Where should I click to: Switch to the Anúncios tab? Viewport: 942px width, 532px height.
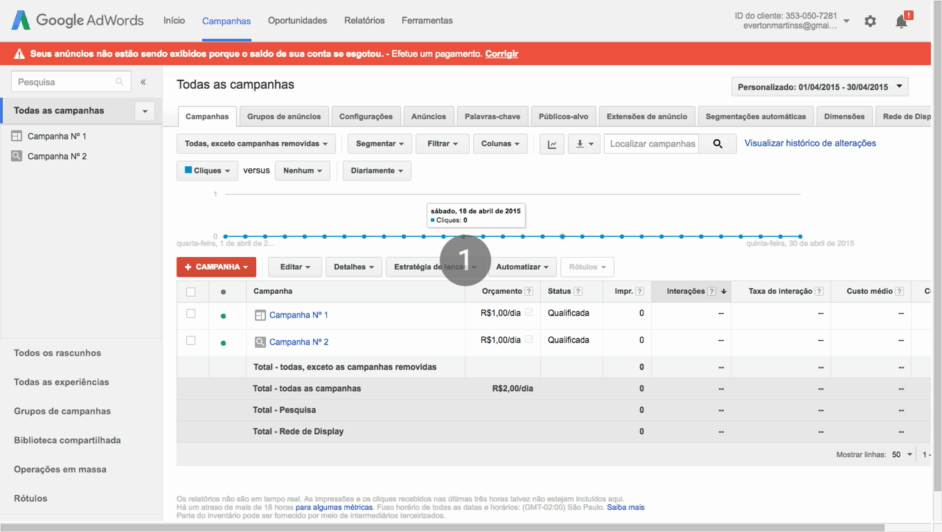coord(428,116)
